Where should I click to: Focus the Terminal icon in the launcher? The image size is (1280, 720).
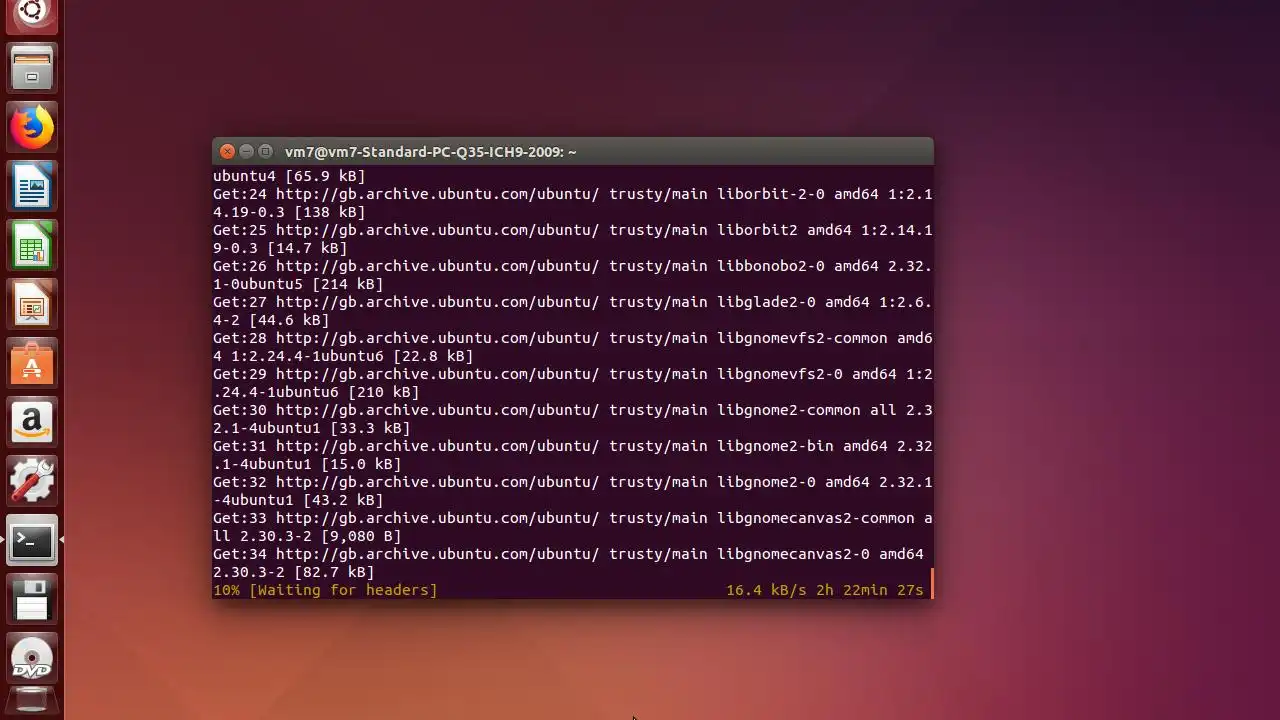tap(32, 541)
